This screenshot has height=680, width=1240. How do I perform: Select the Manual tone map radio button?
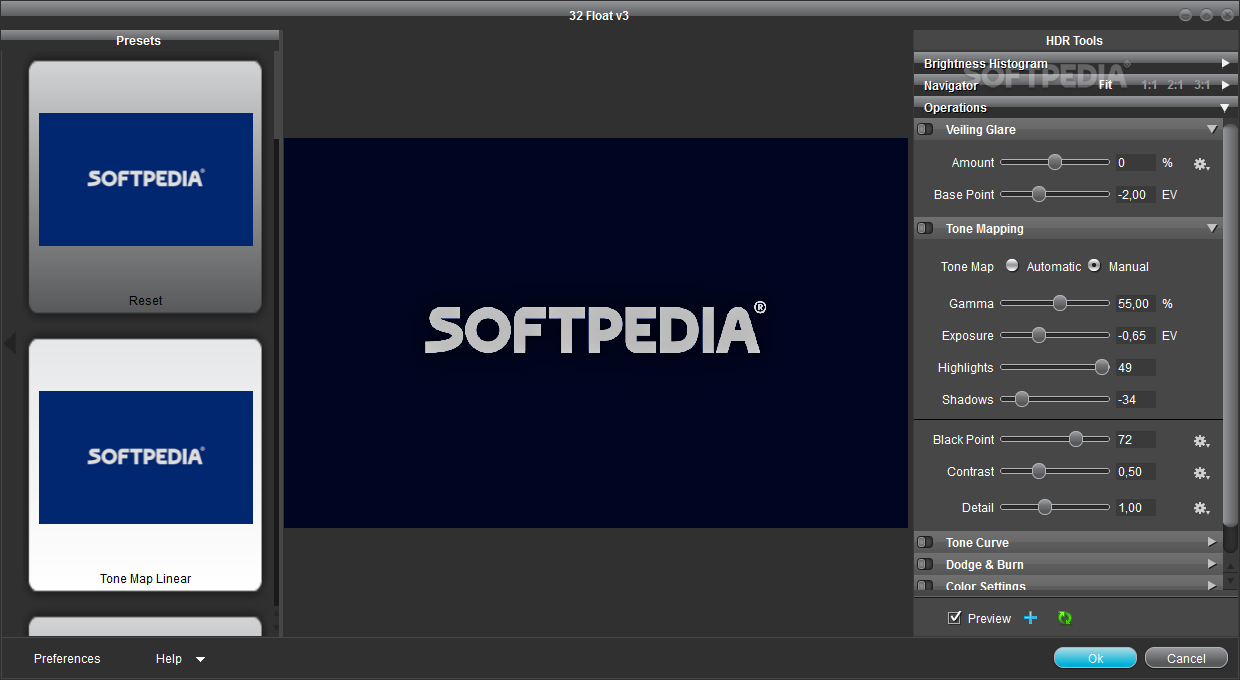click(x=1094, y=266)
